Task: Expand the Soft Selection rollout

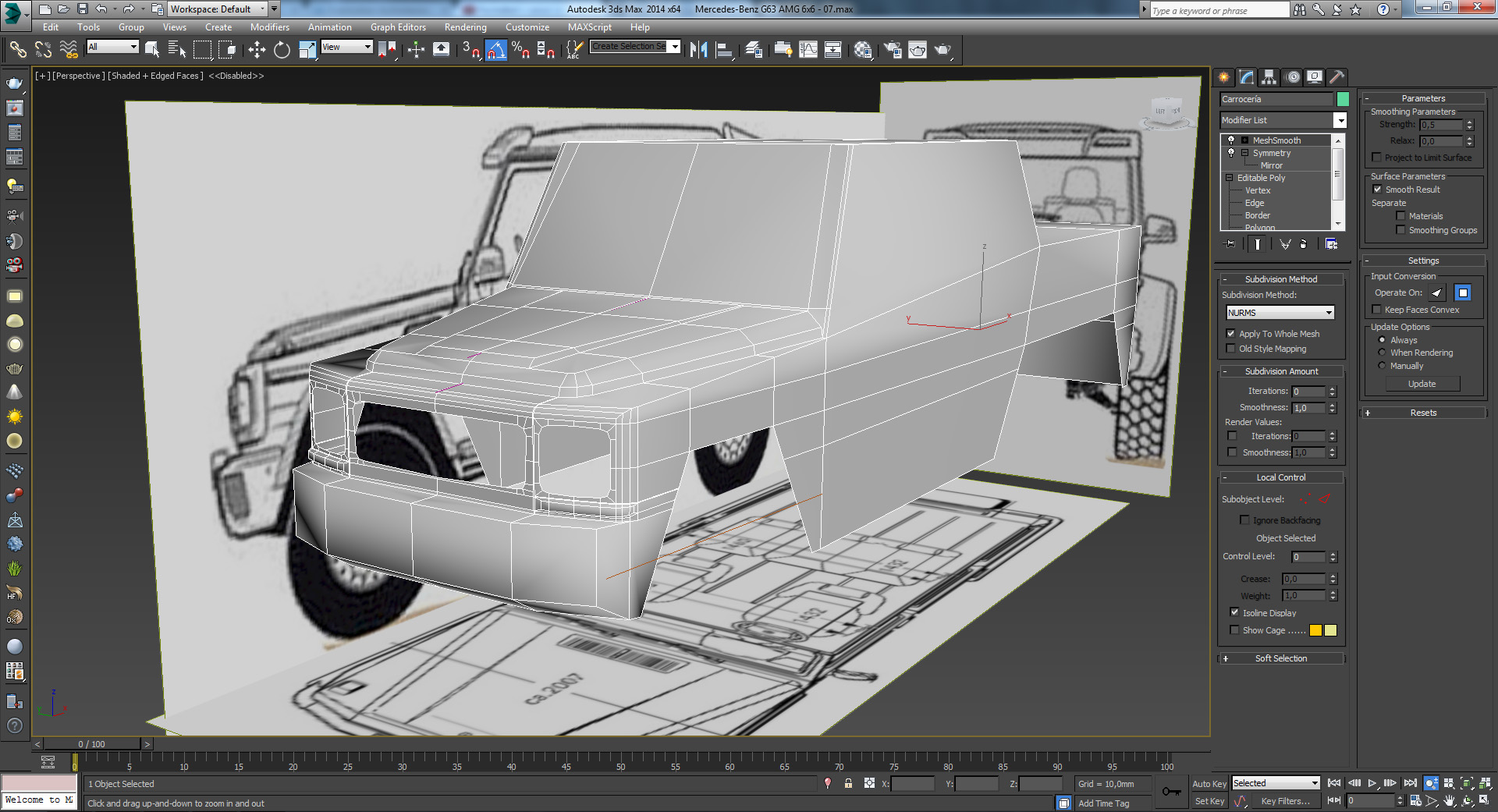Action: pyautogui.click(x=1280, y=658)
